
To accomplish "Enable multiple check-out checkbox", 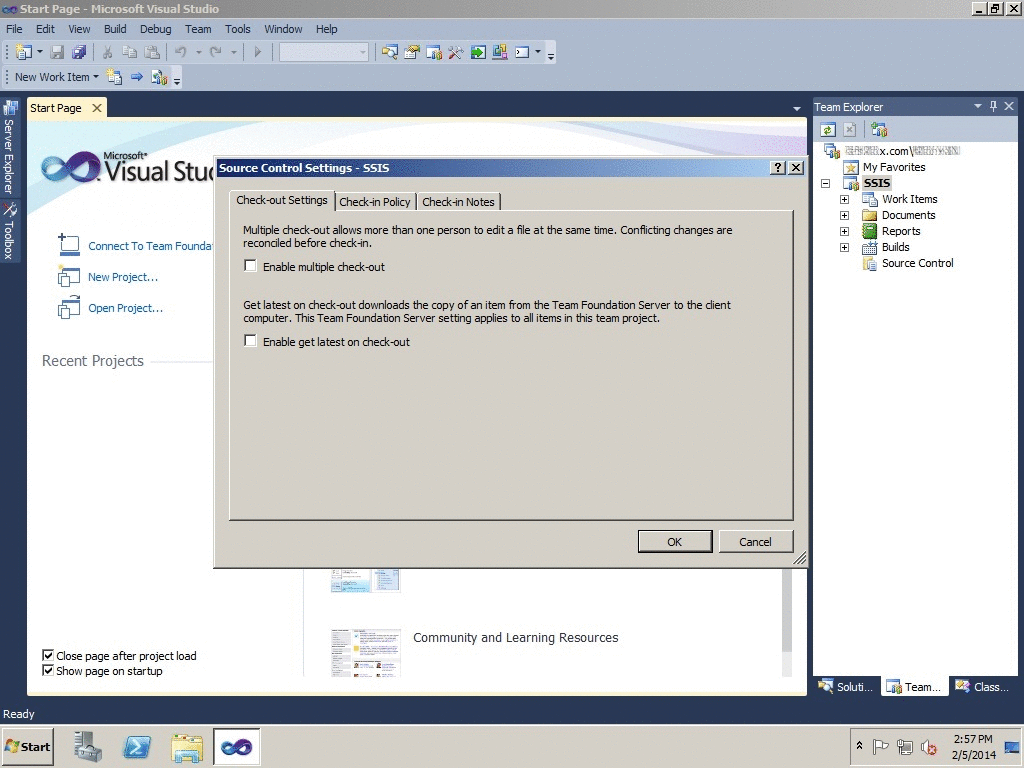I will click(x=250, y=266).
